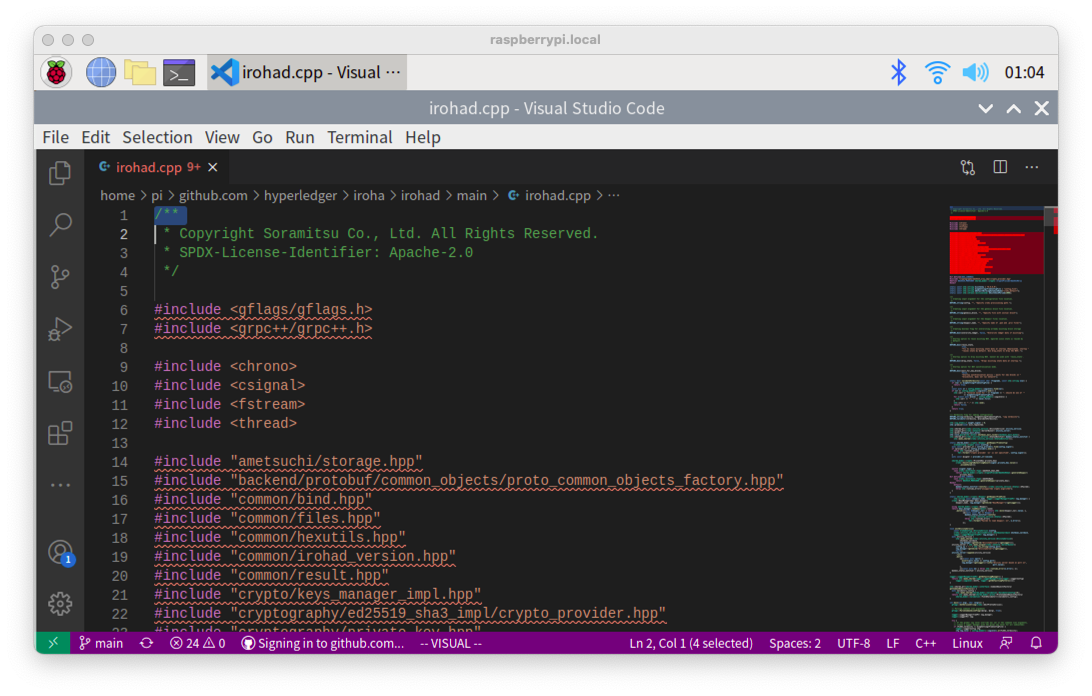Mute audio via the volume icon
The image size is (1092, 696).
(975, 71)
